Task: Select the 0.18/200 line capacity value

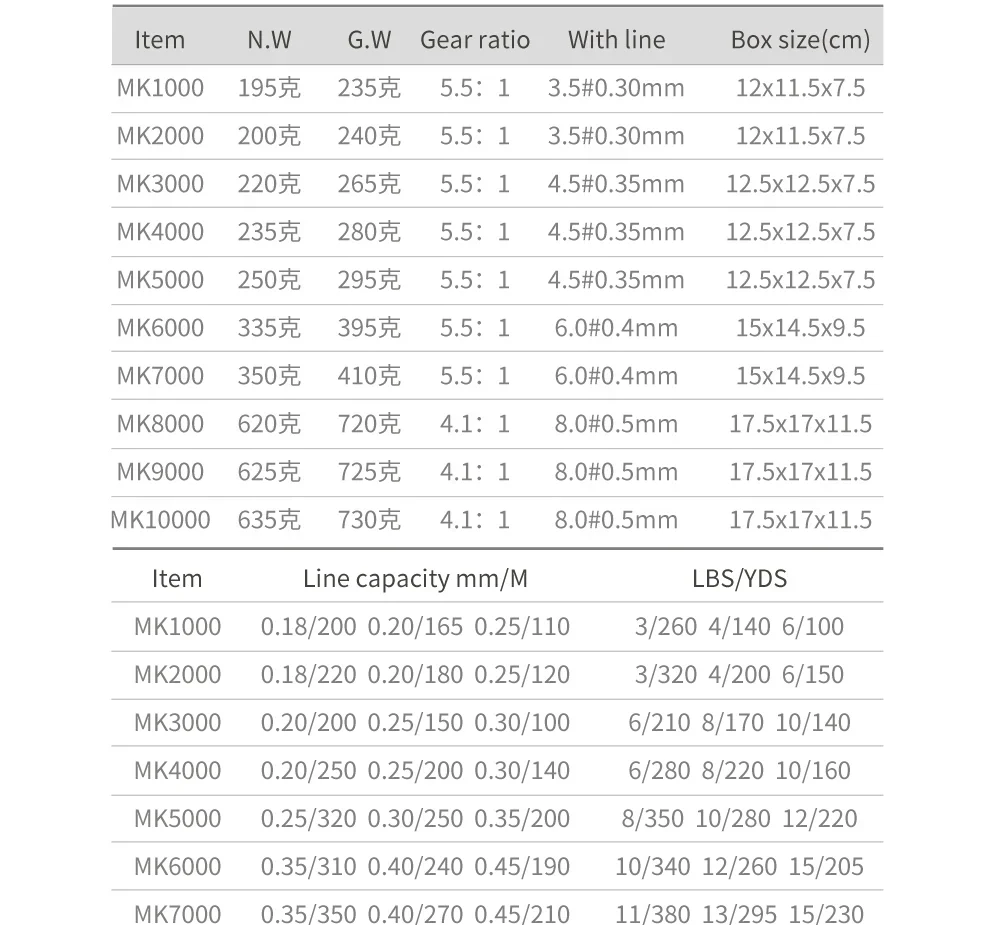Action: [x=308, y=627]
